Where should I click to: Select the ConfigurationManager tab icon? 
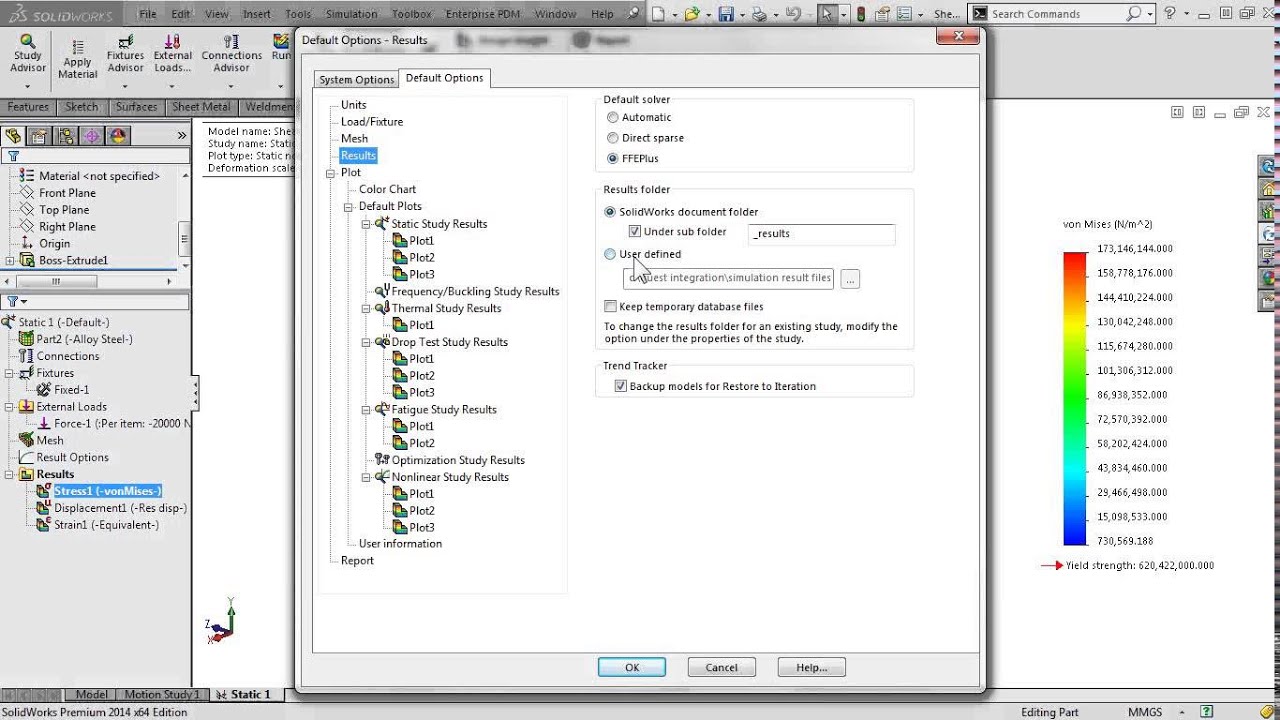[x=66, y=136]
